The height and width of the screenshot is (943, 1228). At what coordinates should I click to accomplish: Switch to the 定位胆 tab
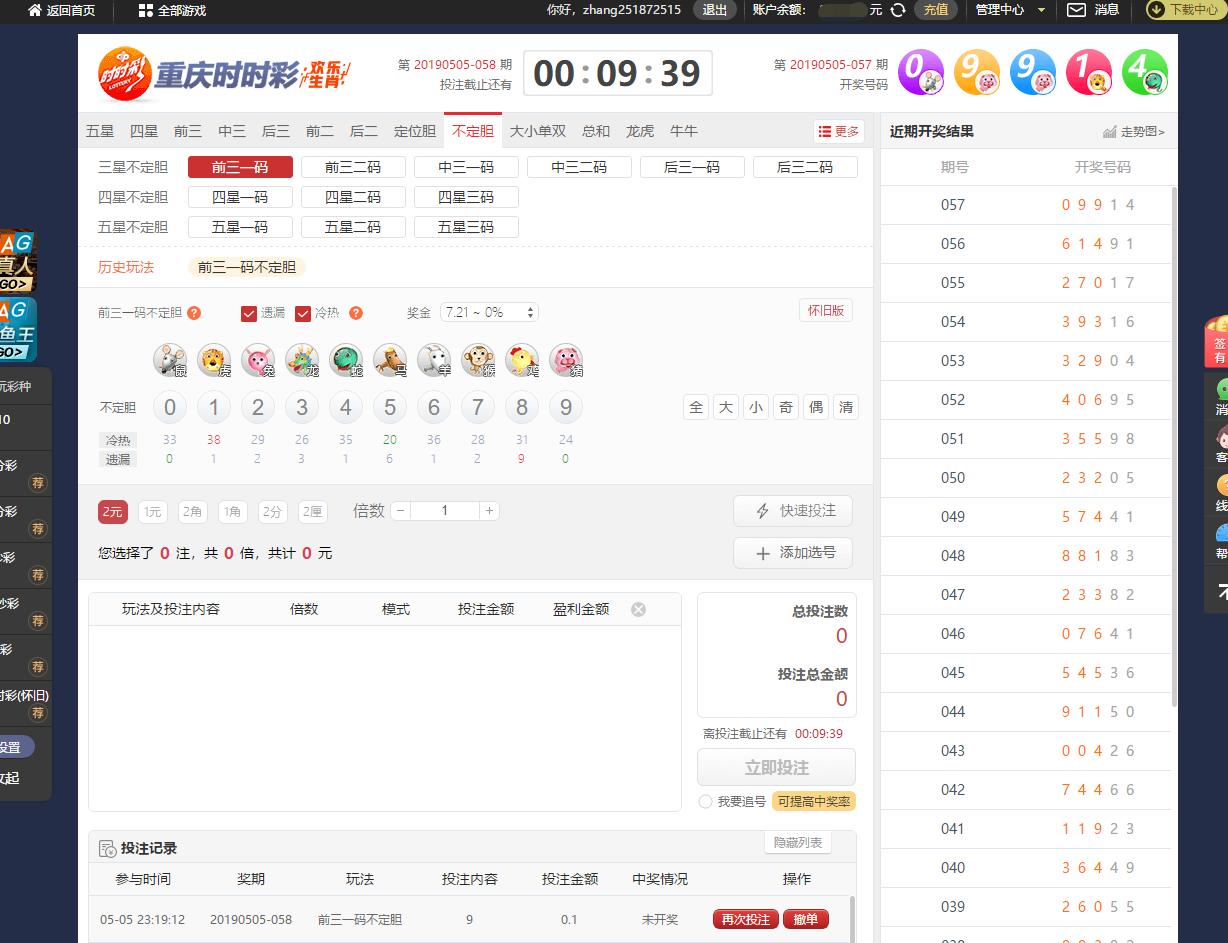[x=415, y=131]
